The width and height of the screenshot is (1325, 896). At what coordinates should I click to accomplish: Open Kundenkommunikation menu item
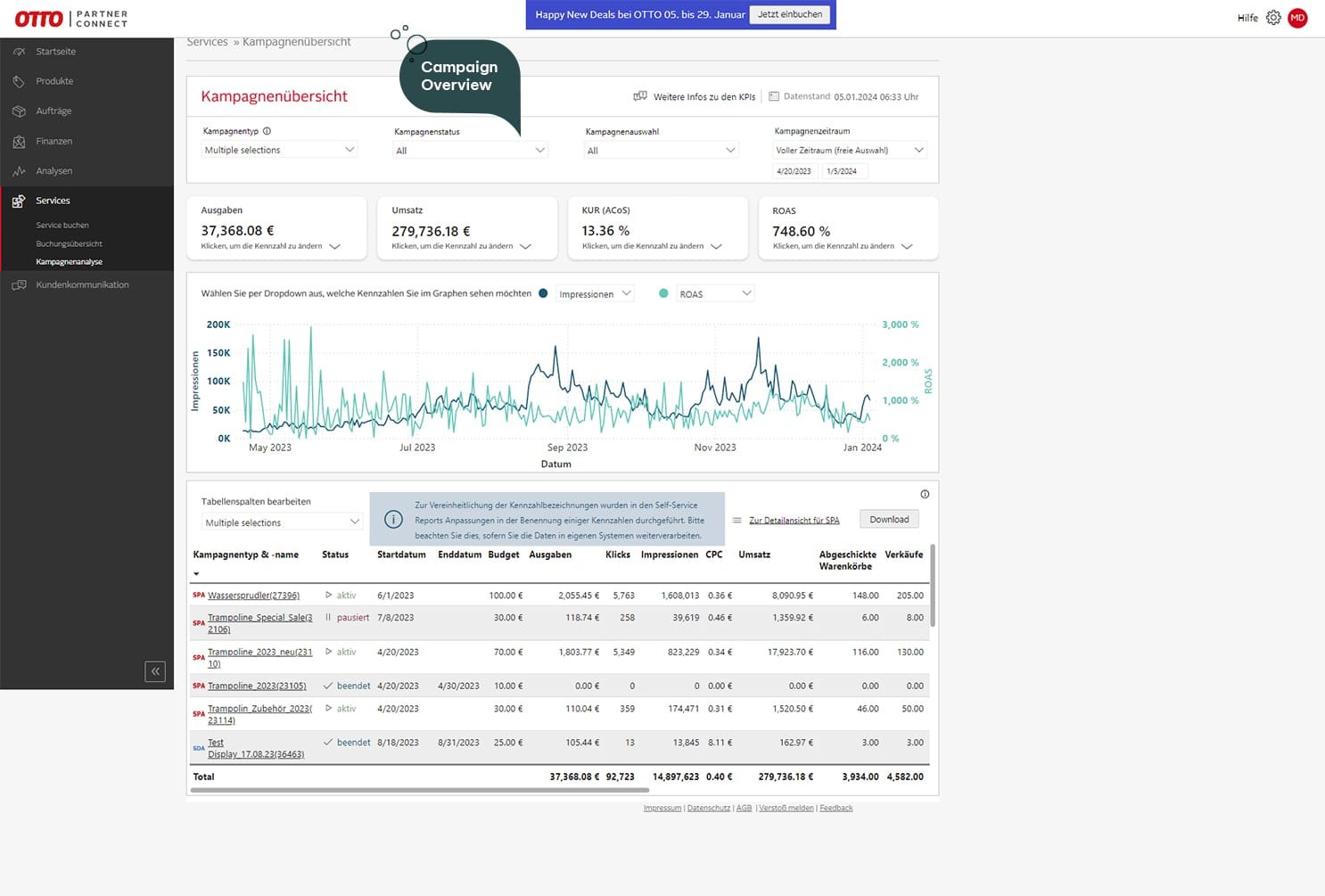pos(82,285)
